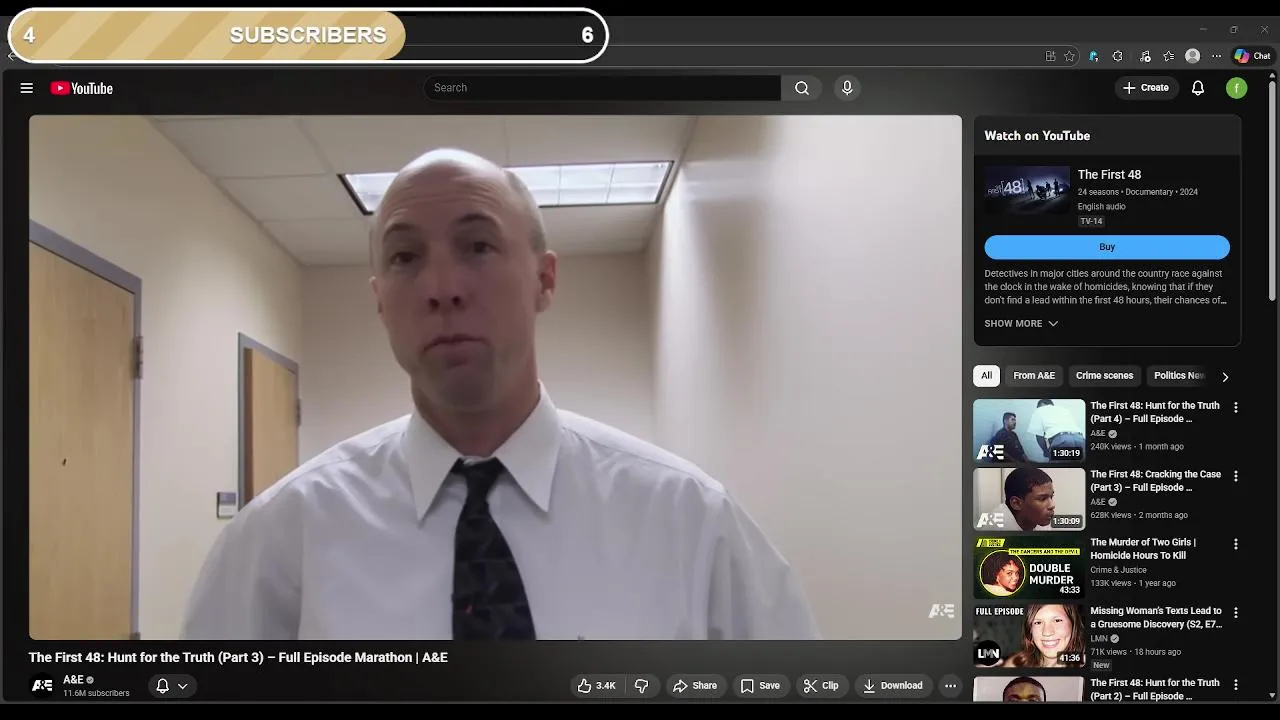1280x720 pixels.
Task: Open options for Cracking the Case Part 3
Action: click(1236, 476)
